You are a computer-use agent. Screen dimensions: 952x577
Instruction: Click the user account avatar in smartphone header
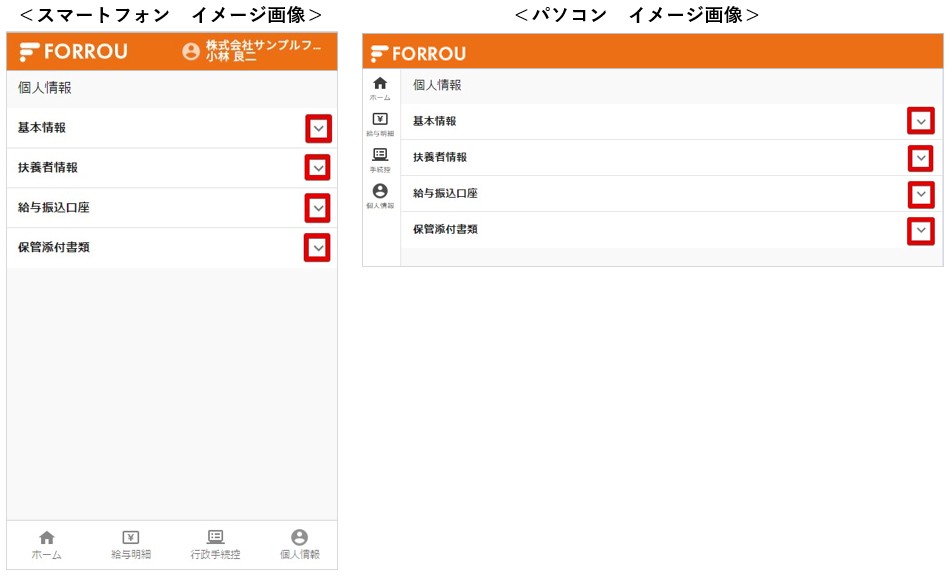[x=191, y=51]
